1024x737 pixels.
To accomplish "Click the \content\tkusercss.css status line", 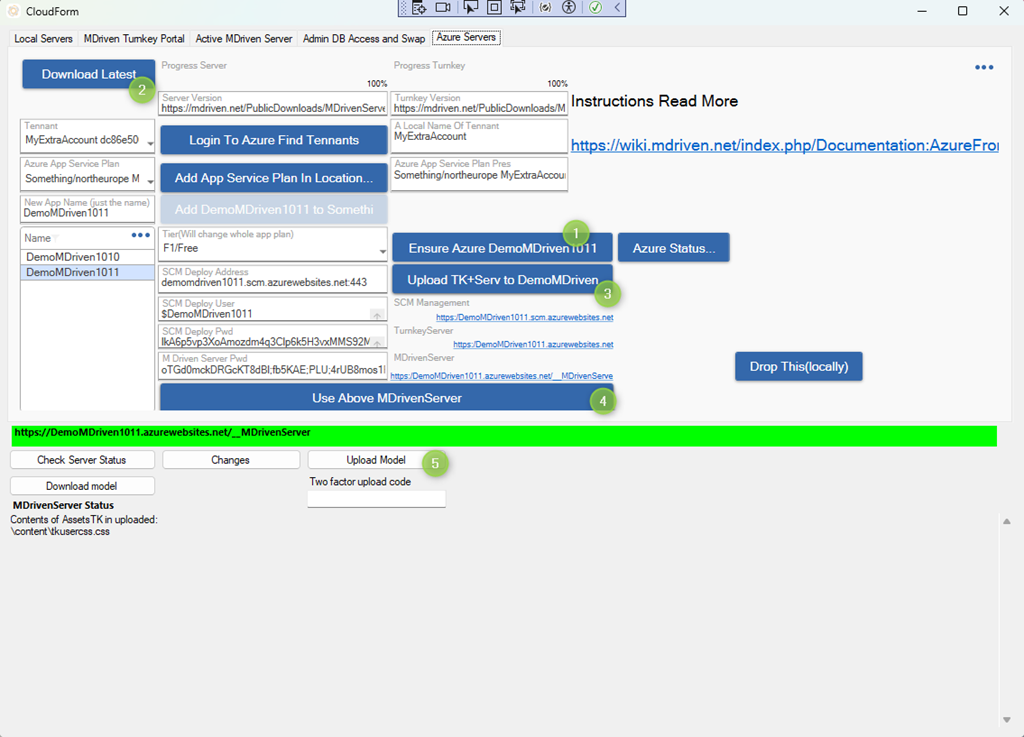I will pyautogui.click(x=60, y=531).
